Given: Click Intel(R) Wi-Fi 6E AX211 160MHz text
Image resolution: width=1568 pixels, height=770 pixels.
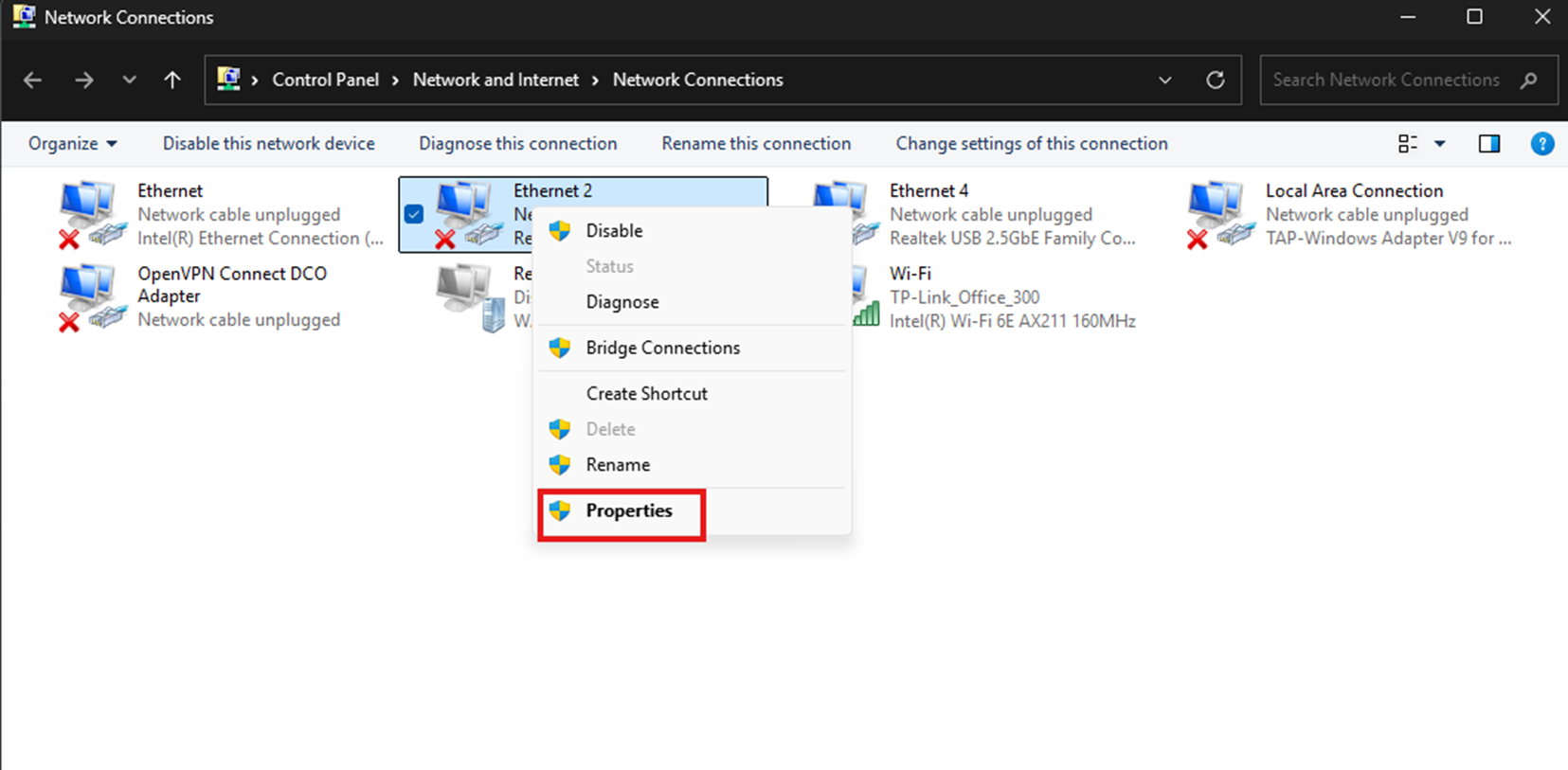Looking at the screenshot, I should [x=1012, y=321].
